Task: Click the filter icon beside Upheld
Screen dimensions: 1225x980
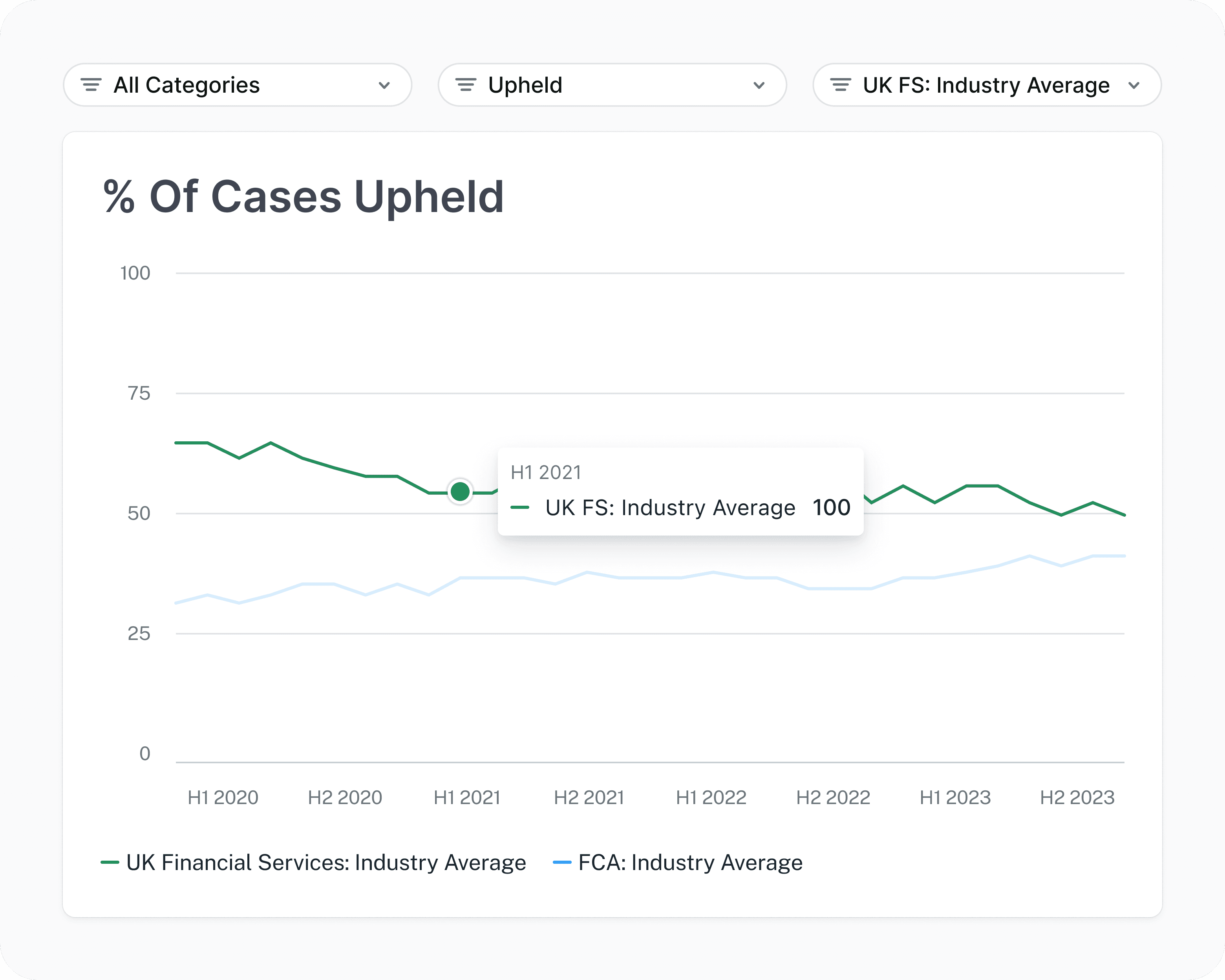Action: 466,85
